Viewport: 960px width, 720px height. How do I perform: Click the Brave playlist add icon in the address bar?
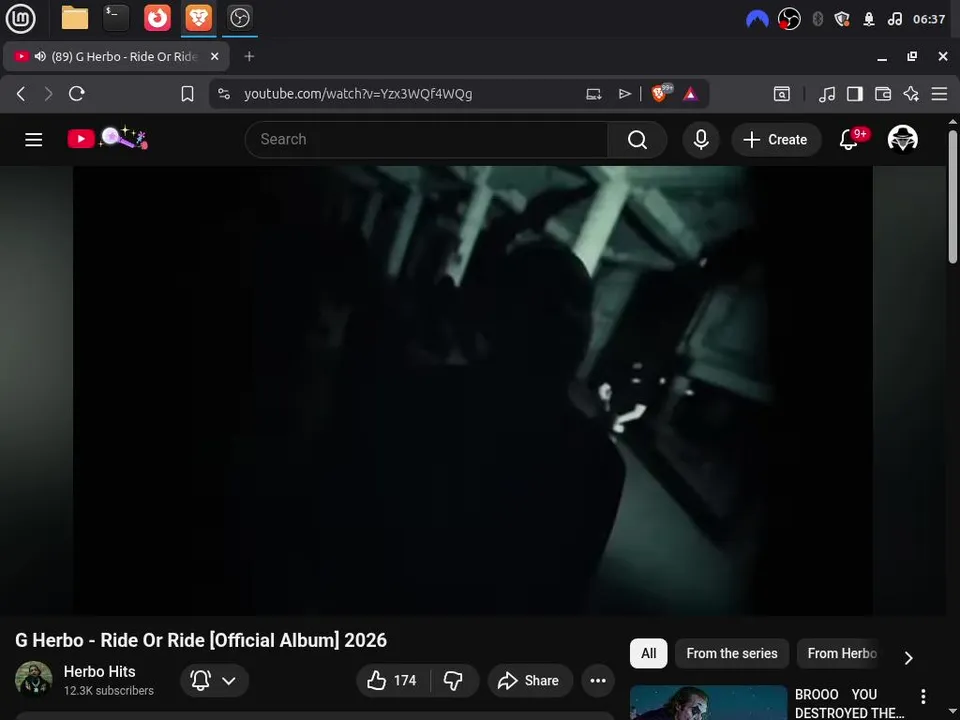[624, 94]
